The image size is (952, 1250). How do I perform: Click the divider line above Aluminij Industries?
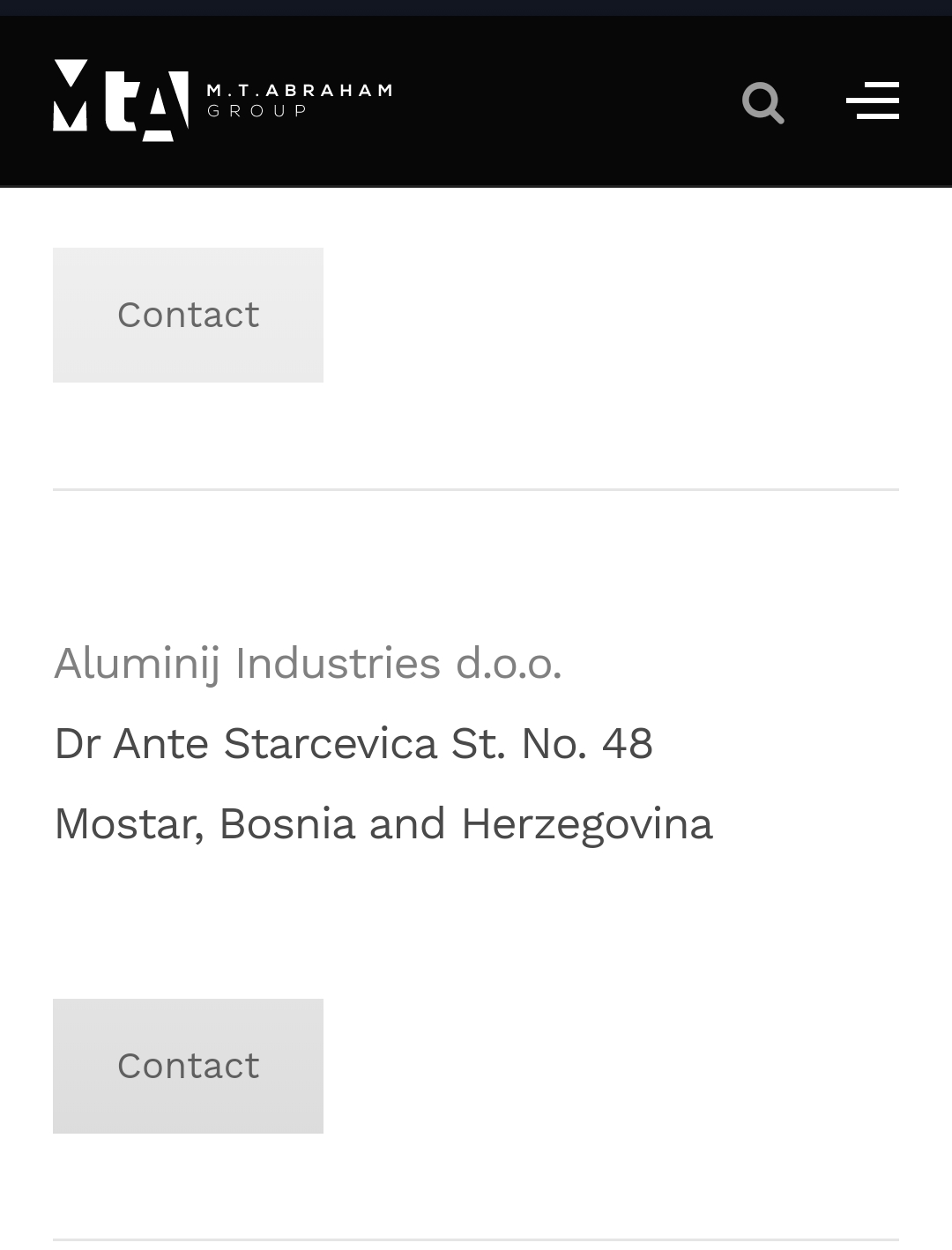[476, 489]
